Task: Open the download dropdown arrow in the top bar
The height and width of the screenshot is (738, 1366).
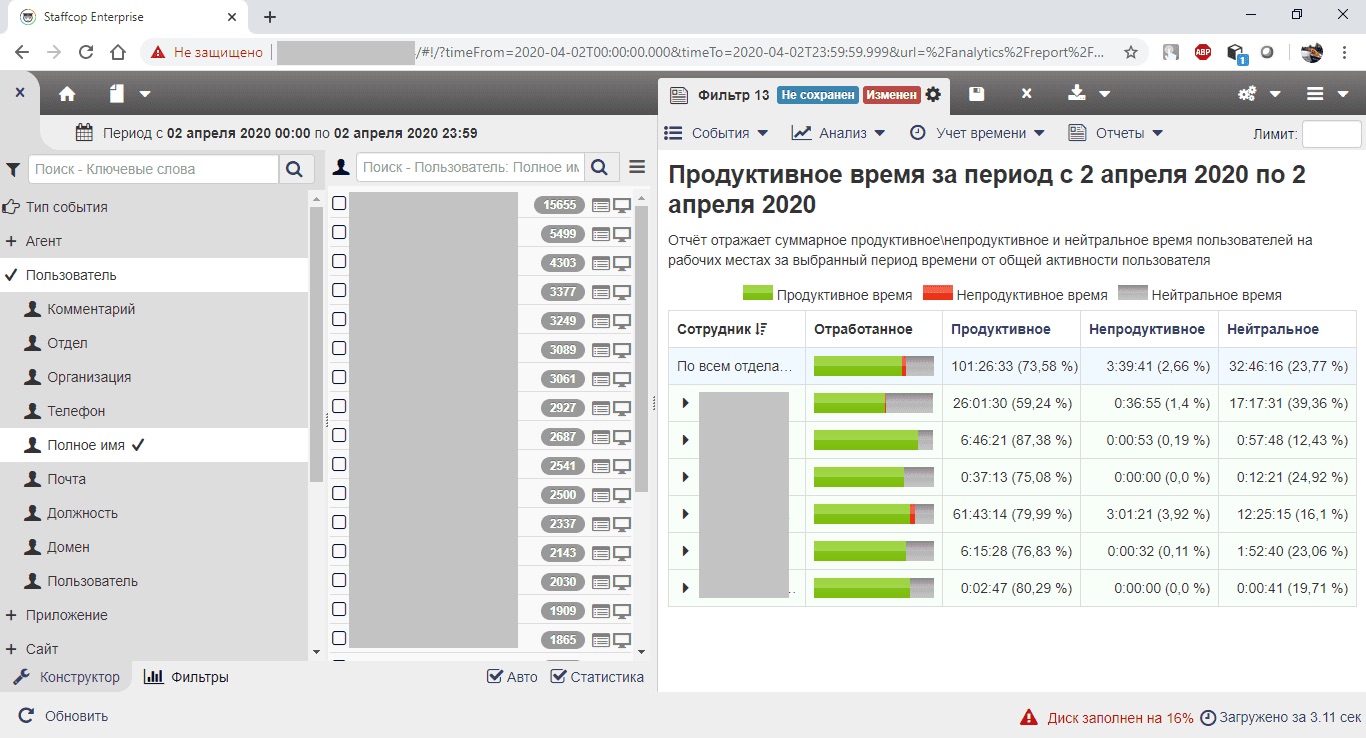Action: coord(1105,94)
